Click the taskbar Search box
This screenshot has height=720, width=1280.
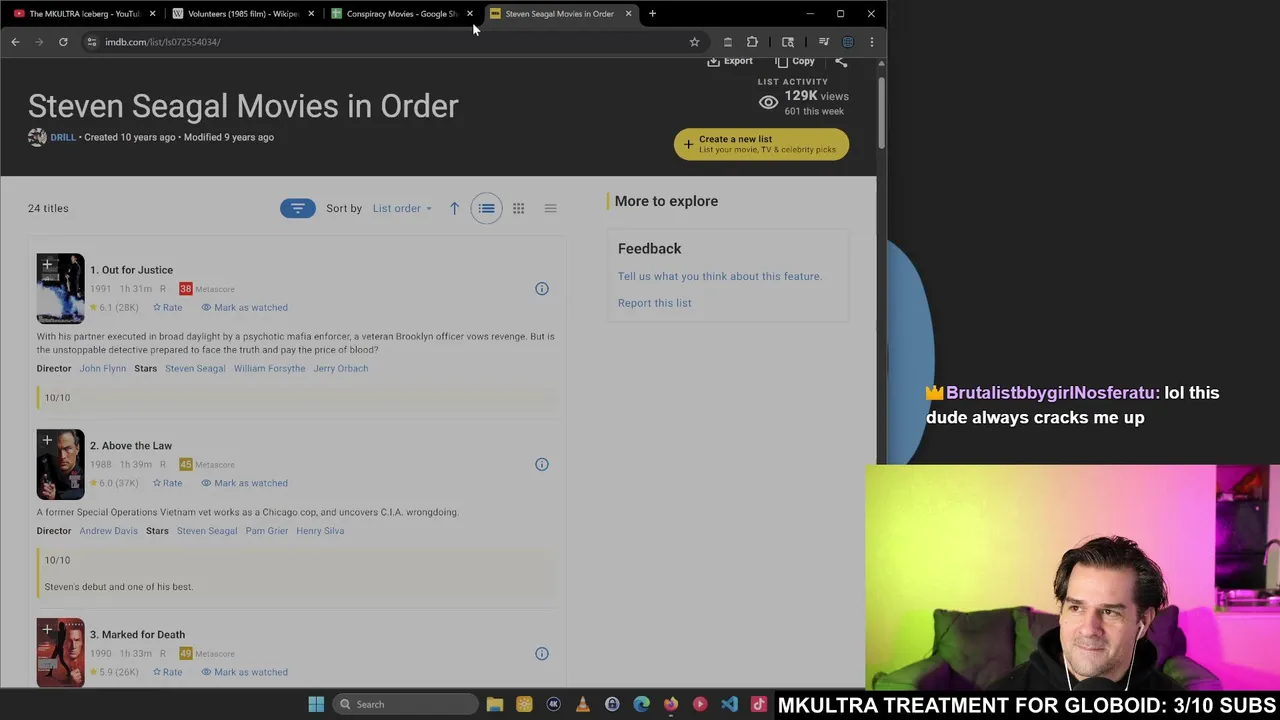(x=403, y=704)
